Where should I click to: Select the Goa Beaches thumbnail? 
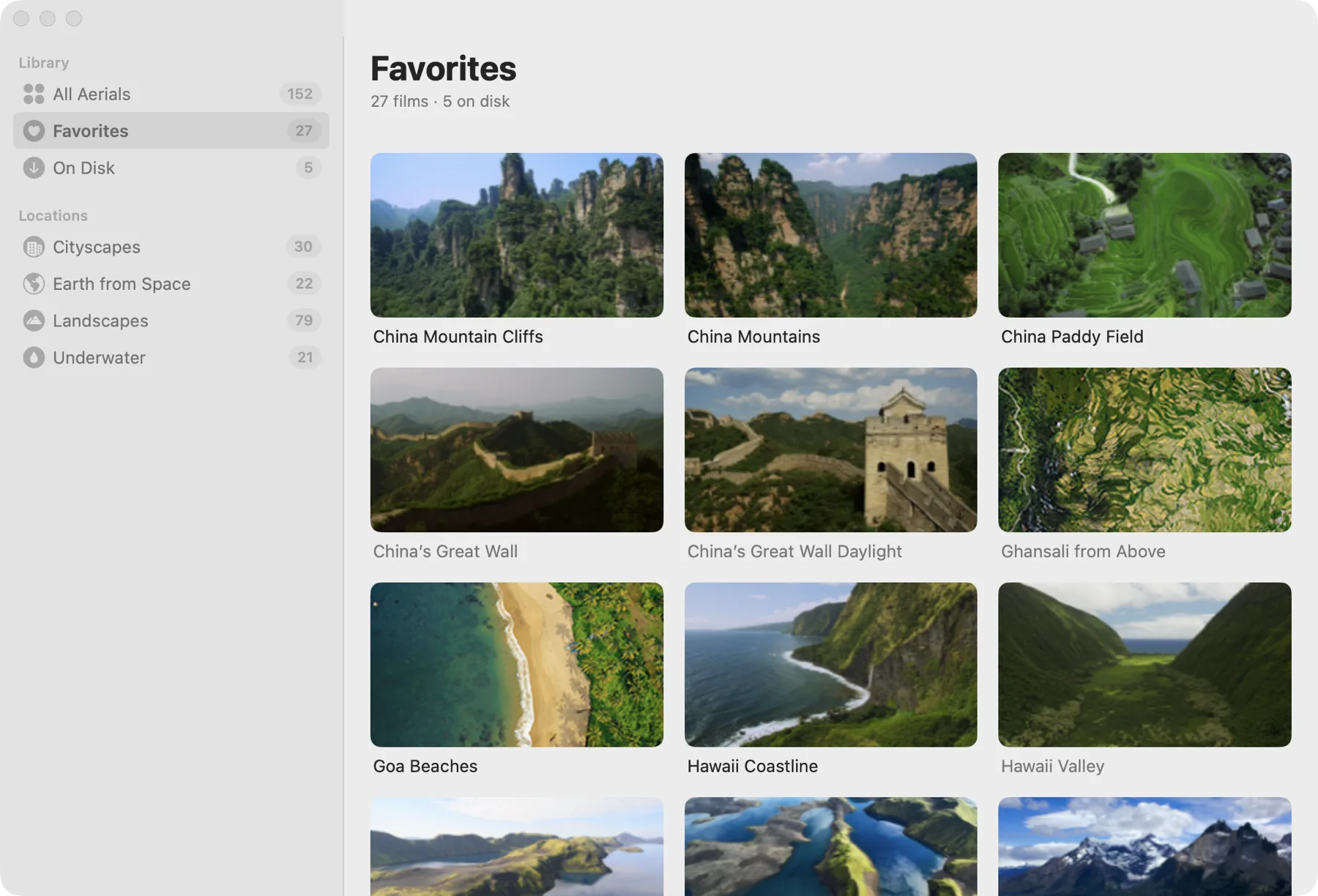517,665
